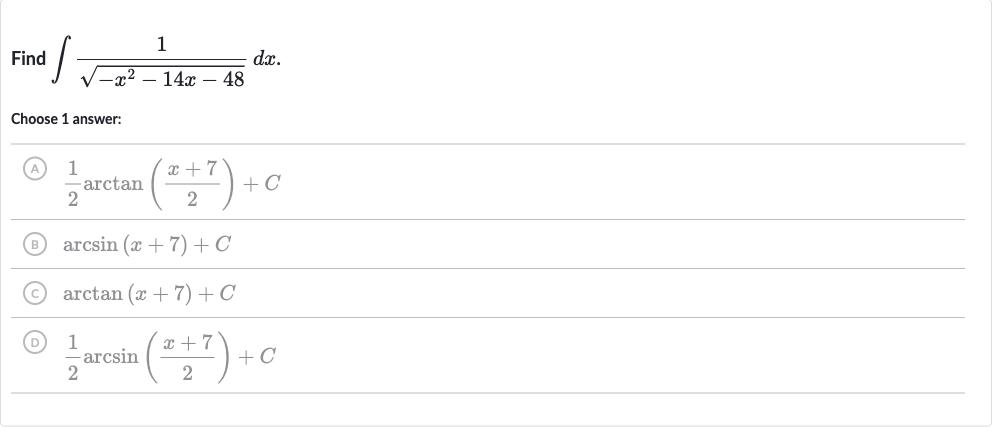Click the one-half fraction in option A

[x=73, y=184]
